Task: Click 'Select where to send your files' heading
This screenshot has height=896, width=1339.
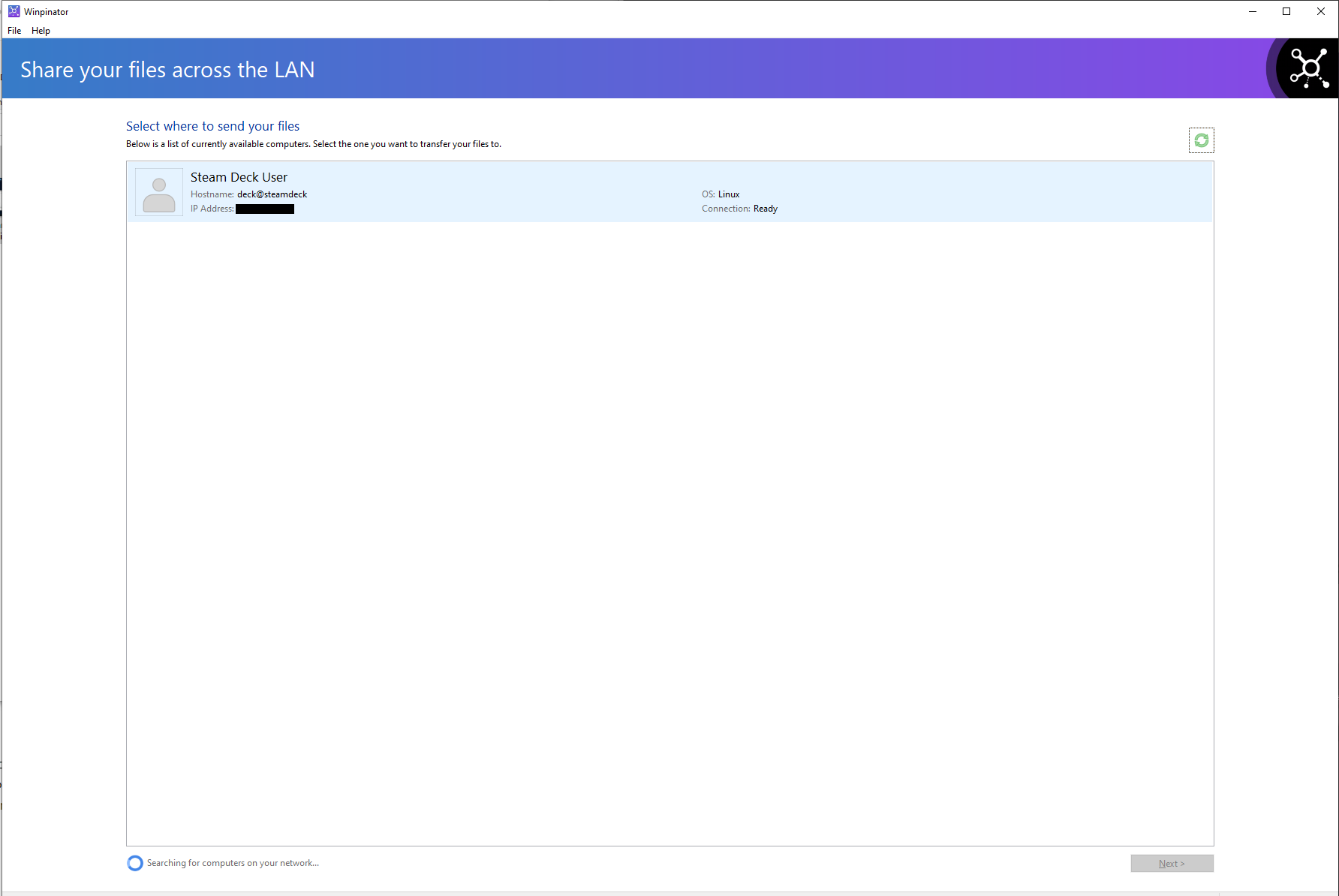Action: point(212,126)
